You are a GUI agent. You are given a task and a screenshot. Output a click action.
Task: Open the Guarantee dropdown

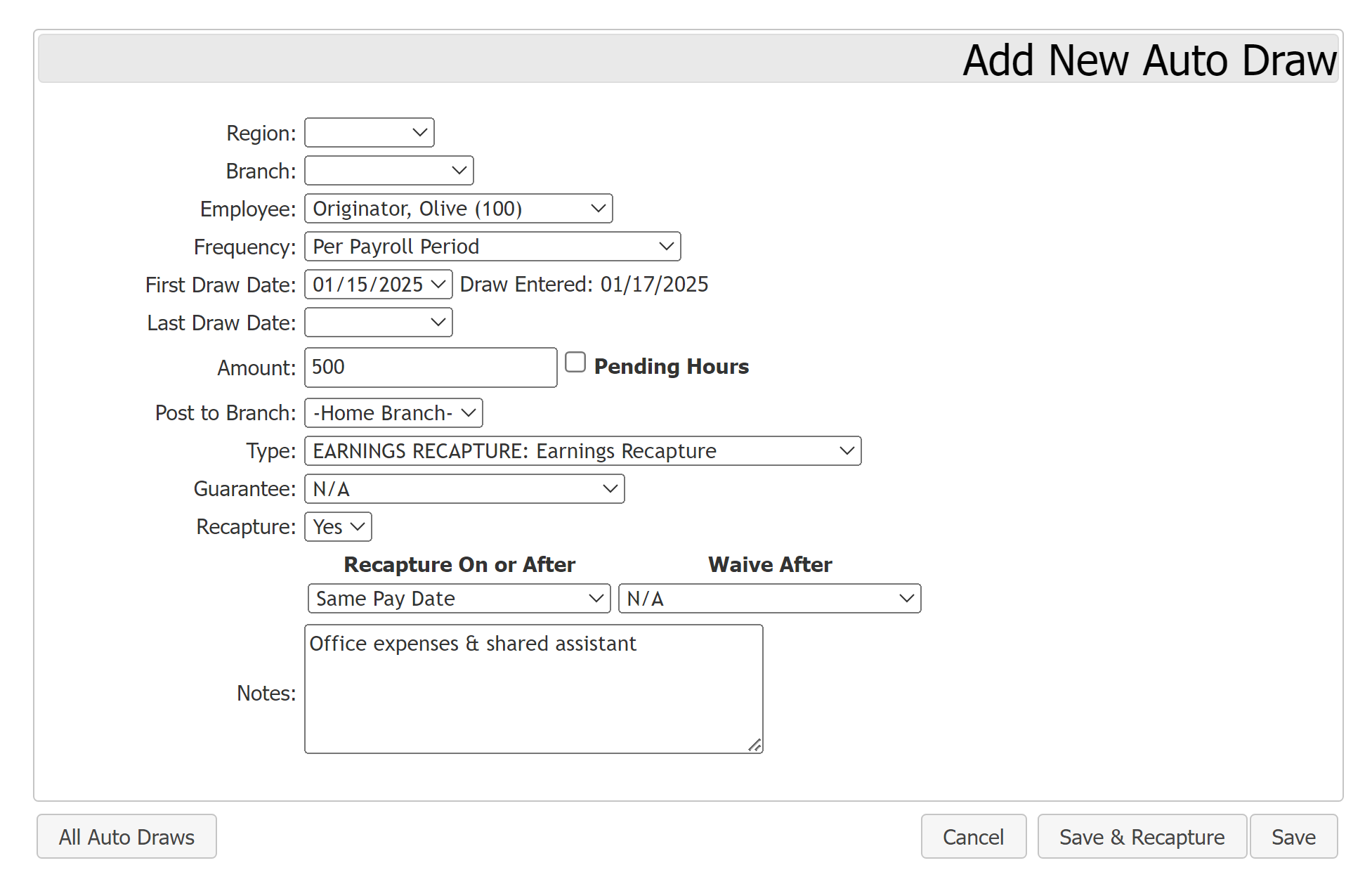click(x=464, y=489)
